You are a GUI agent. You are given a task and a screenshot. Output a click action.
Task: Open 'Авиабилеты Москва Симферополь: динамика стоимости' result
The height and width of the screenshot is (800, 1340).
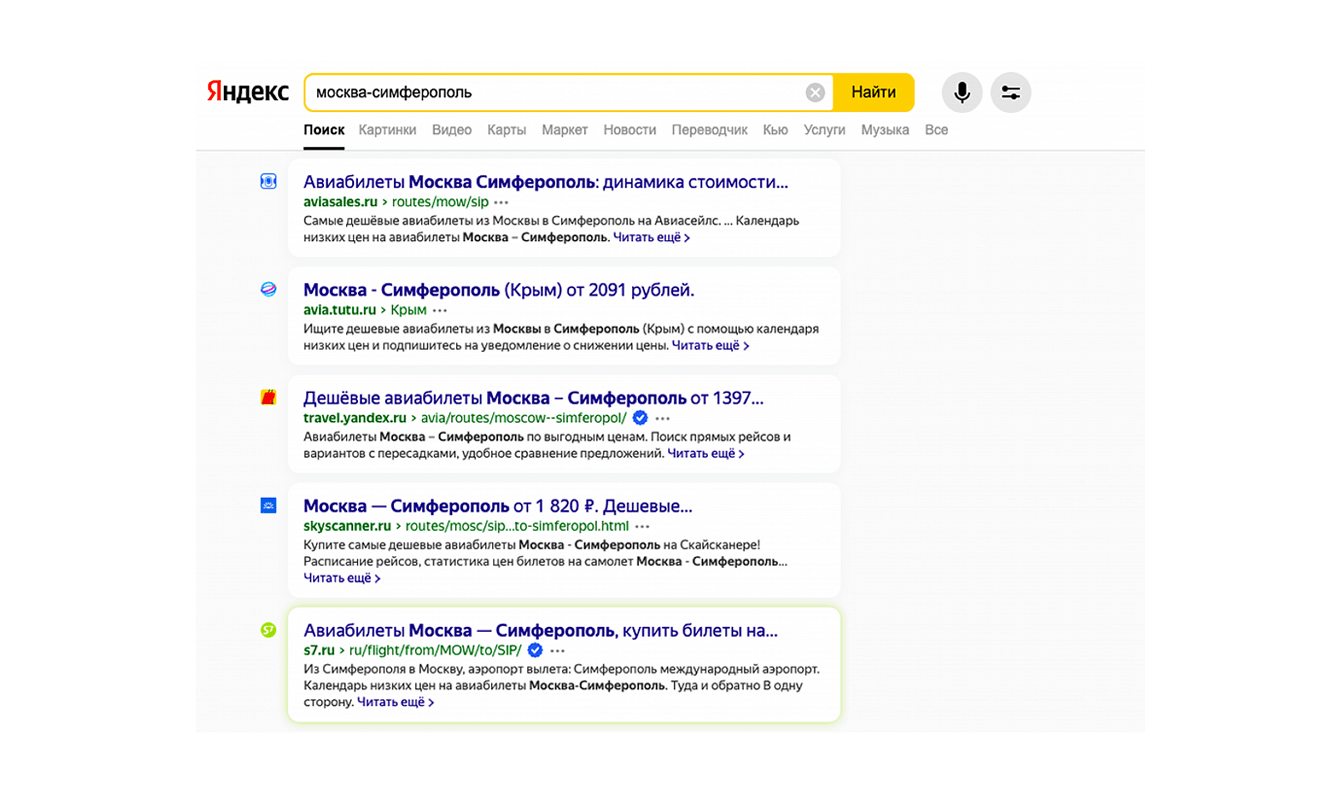click(546, 182)
